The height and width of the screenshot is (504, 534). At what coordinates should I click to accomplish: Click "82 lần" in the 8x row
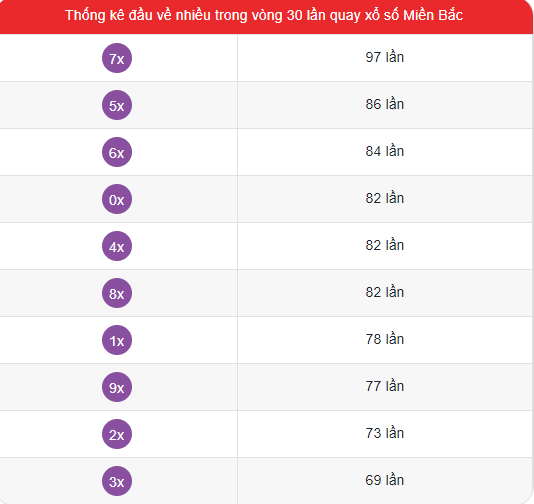click(x=384, y=292)
